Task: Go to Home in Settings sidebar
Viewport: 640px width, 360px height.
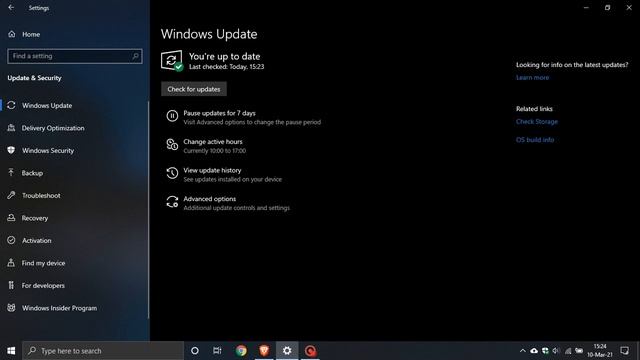Action: tap(31, 34)
